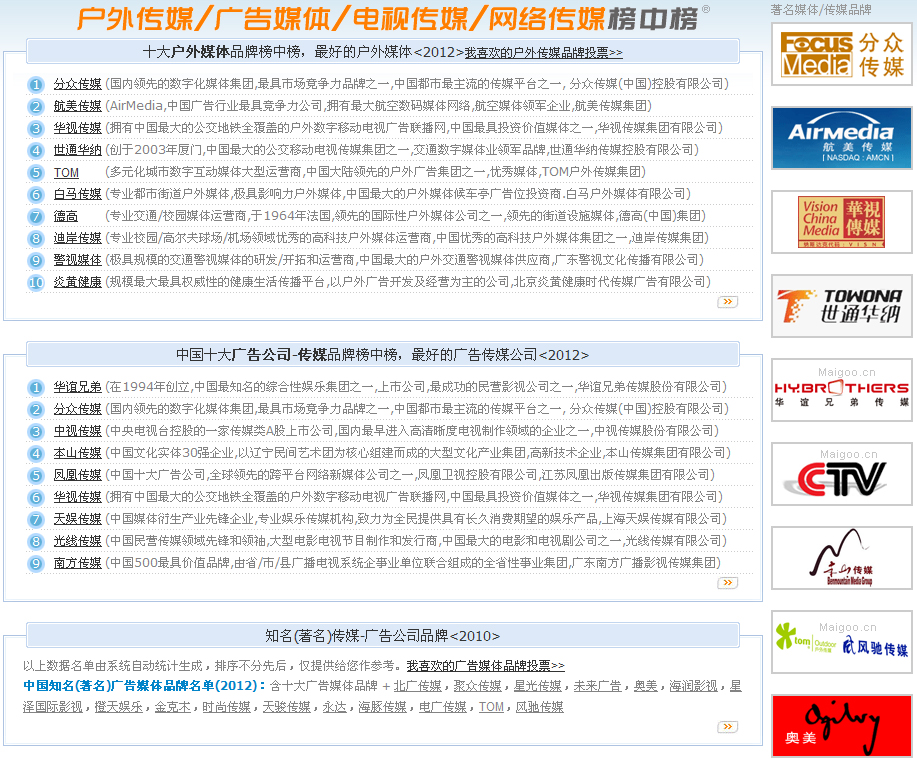Image resolution: width=917 pixels, height=765 pixels.
Task: Open the AirMedia 航美传媒 logo
Action: coord(841,138)
